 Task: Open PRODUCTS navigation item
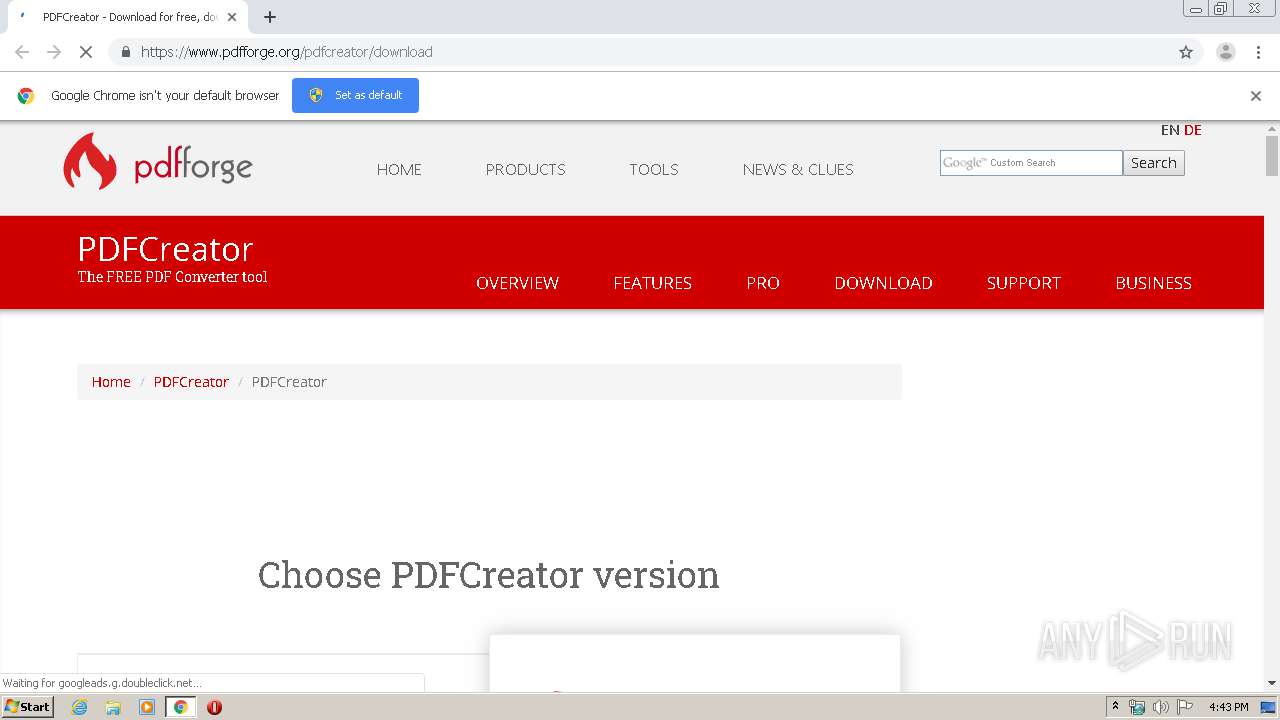point(525,169)
